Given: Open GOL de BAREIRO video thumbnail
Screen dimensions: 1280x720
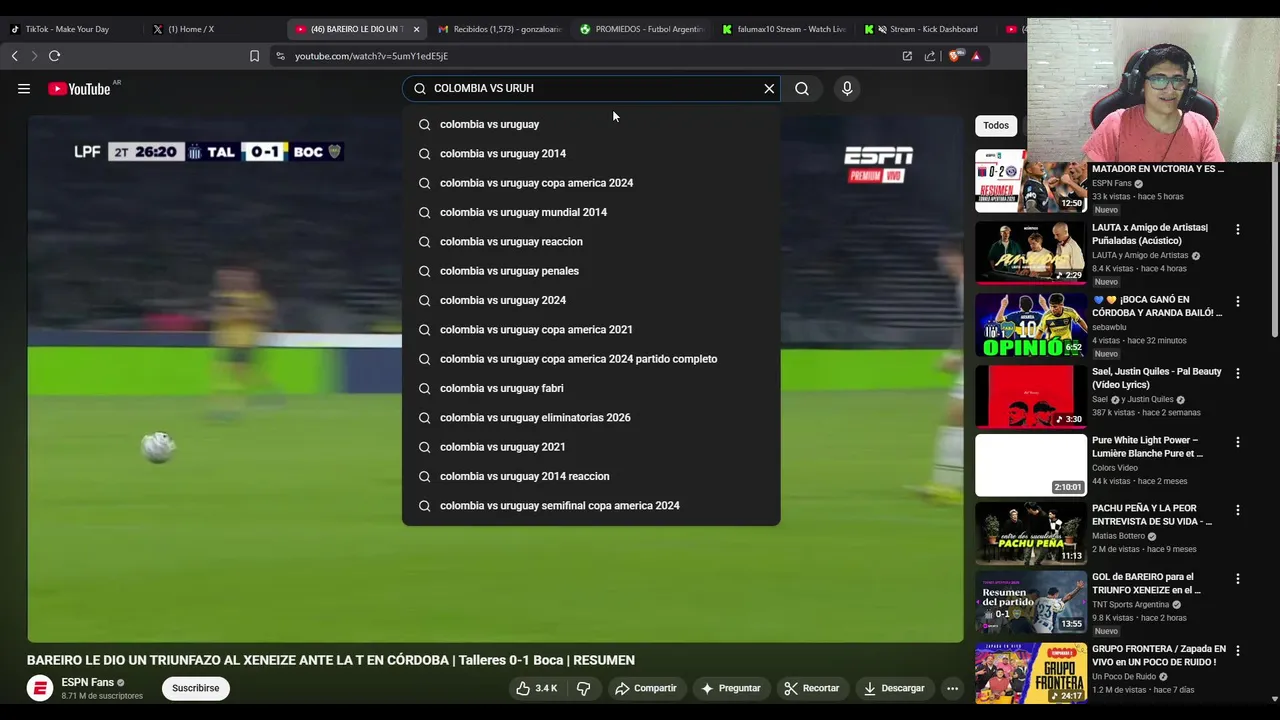Looking at the screenshot, I should (x=1031, y=602).
